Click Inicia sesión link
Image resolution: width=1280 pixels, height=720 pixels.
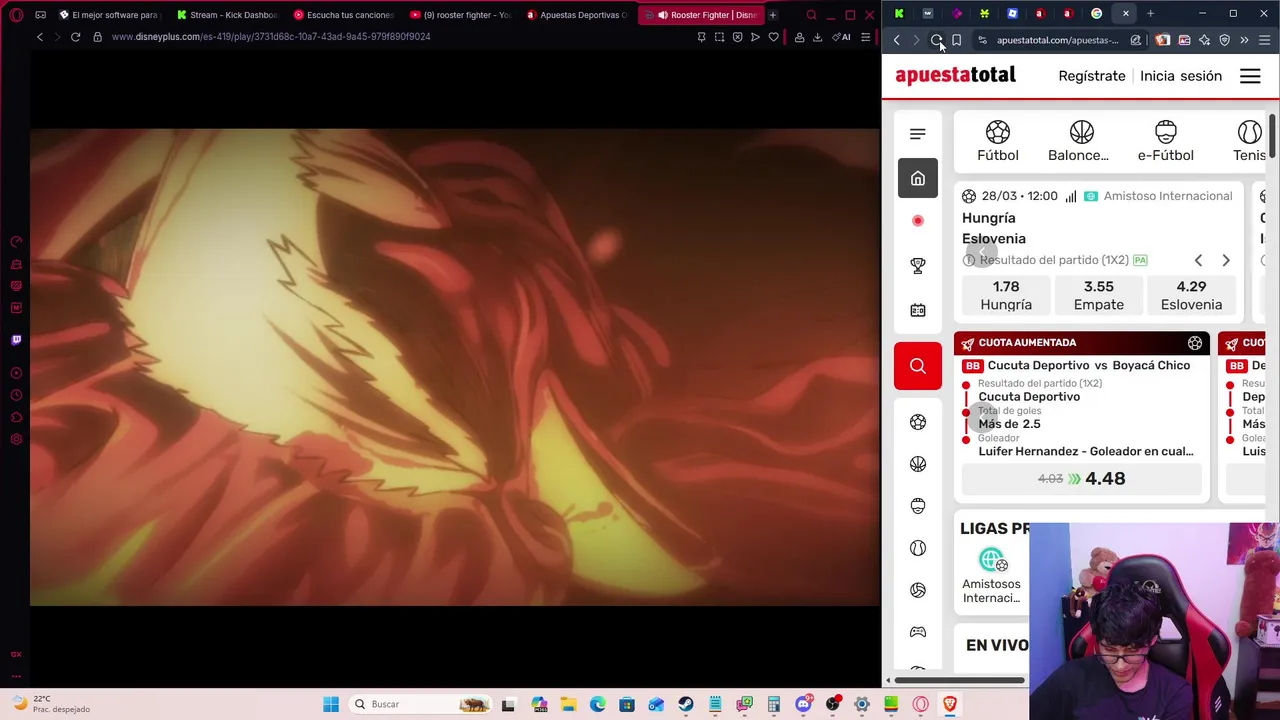pyautogui.click(x=1180, y=76)
